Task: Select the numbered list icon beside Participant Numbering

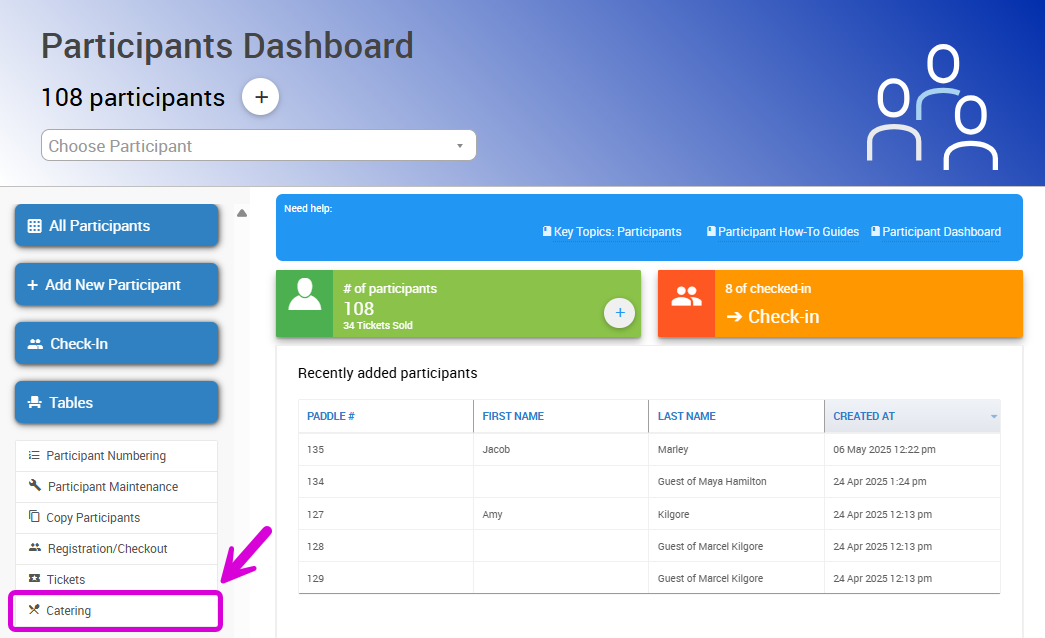Action: point(33,453)
